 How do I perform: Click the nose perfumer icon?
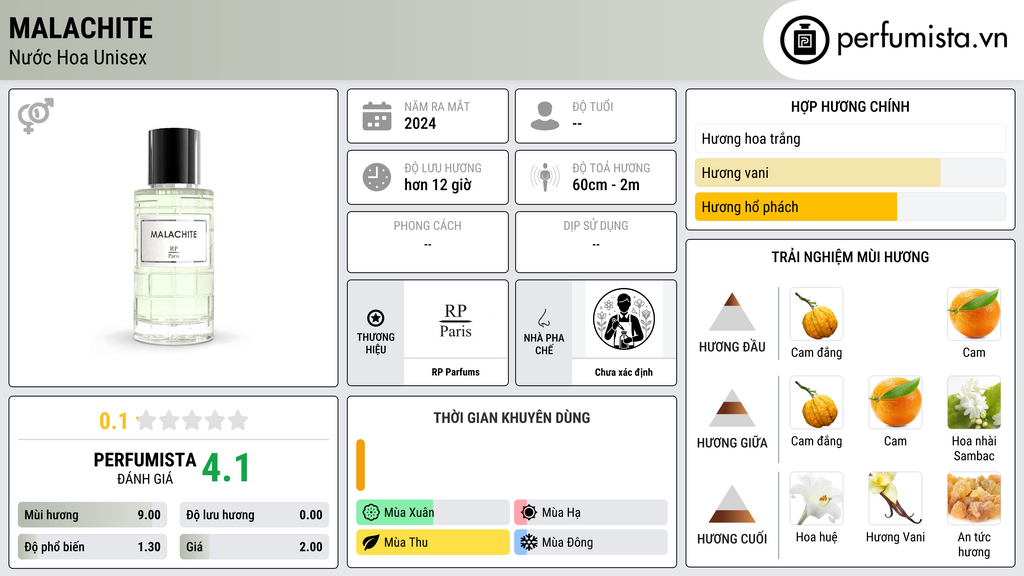(x=543, y=318)
